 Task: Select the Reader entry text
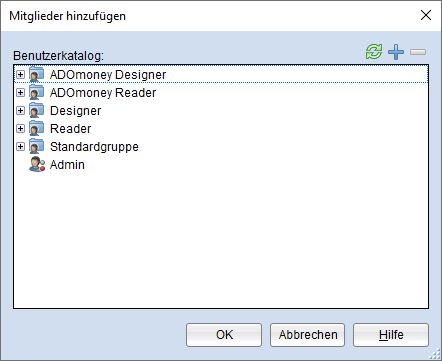coord(70,129)
